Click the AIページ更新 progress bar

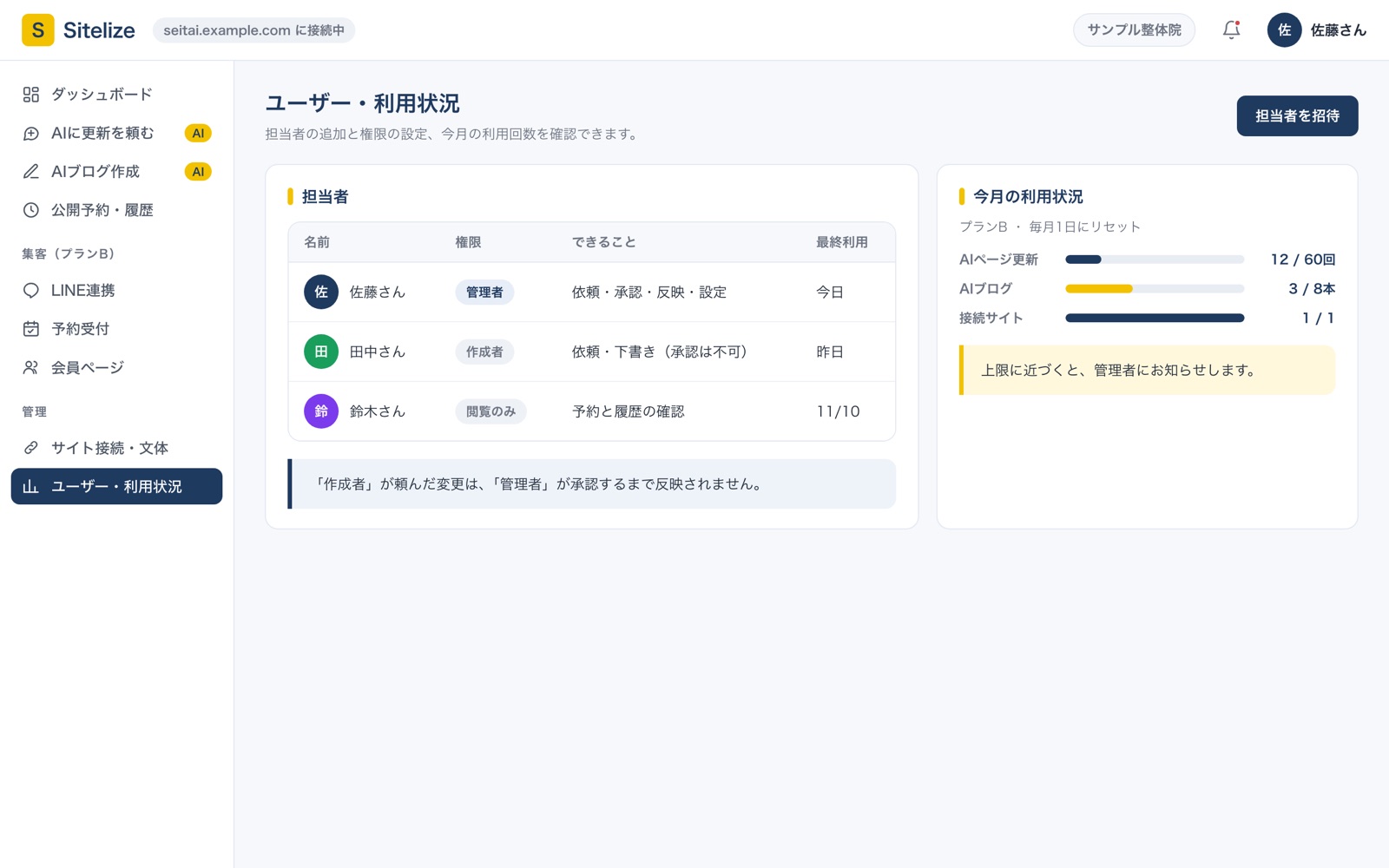[1155, 260]
